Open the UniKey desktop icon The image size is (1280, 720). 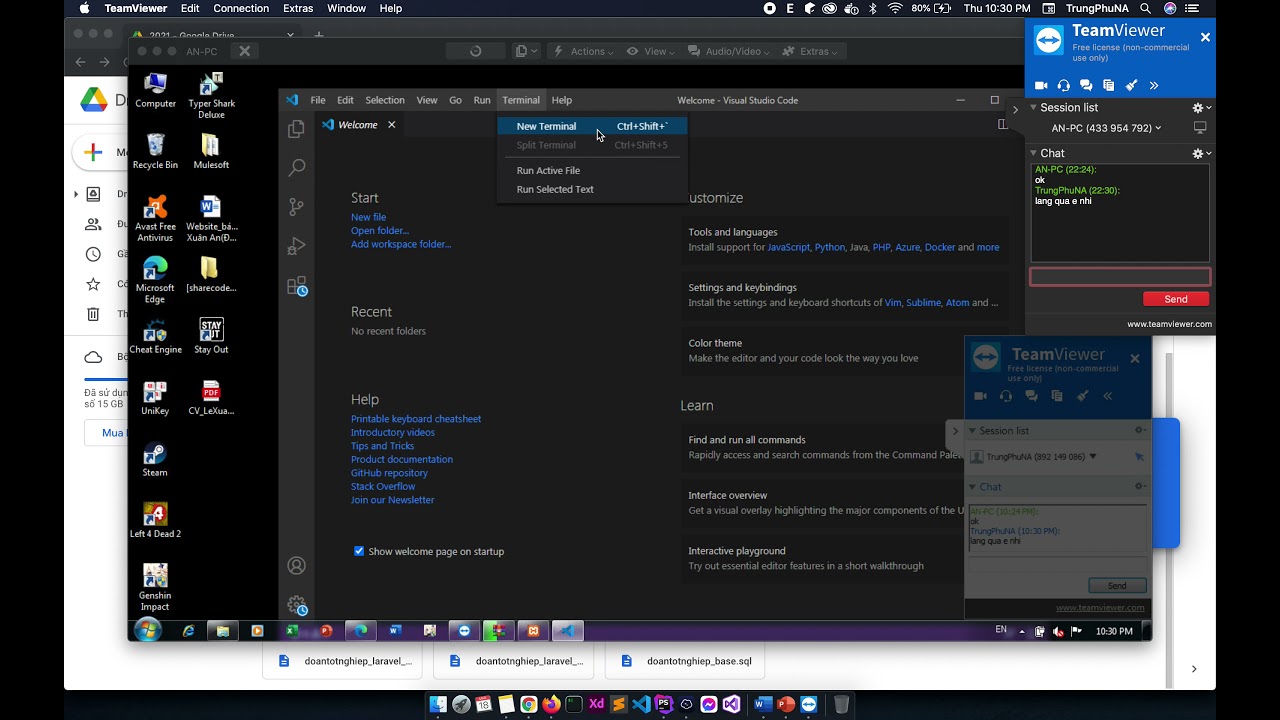tap(155, 398)
